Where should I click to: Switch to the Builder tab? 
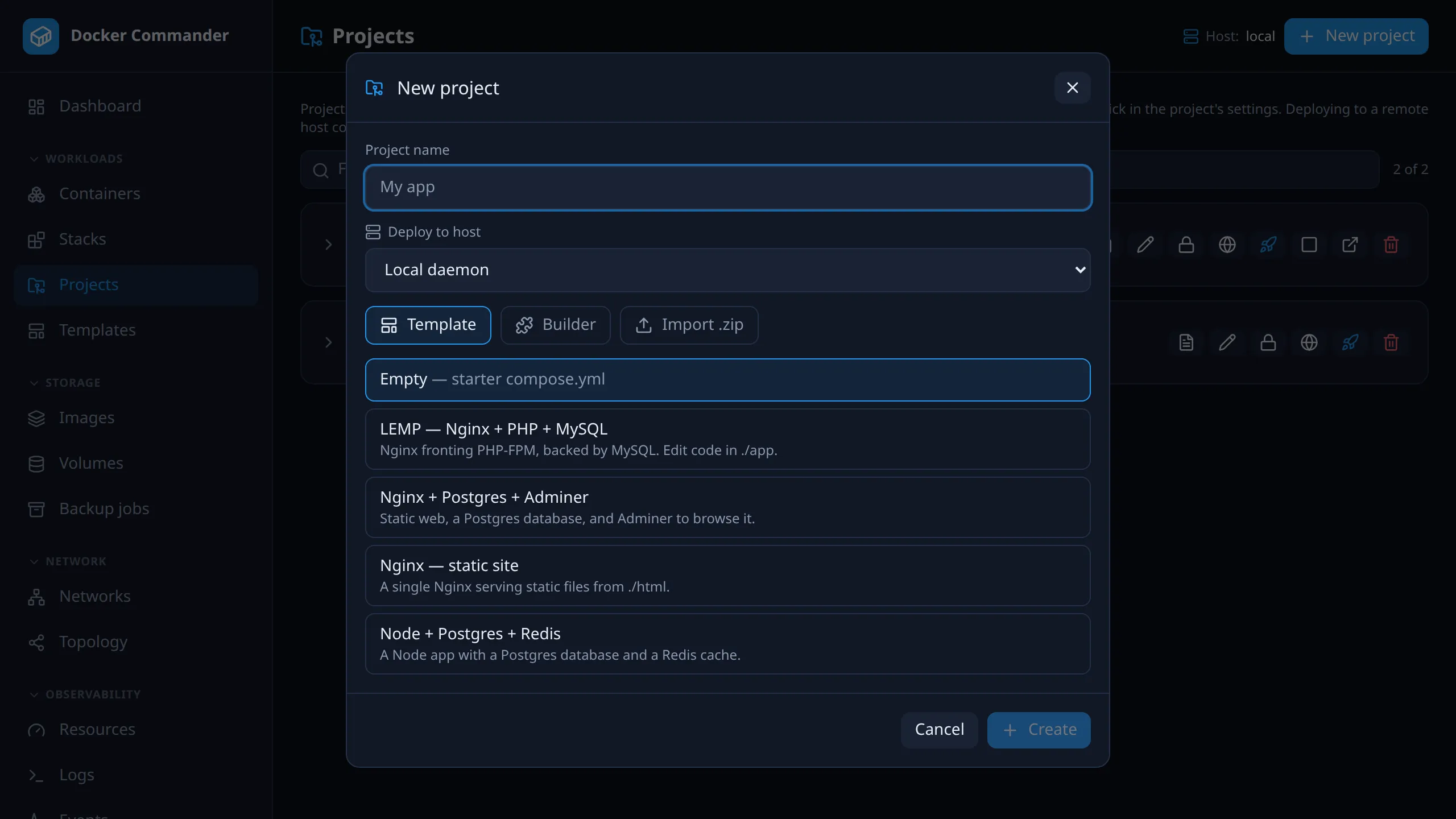pos(555,325)
